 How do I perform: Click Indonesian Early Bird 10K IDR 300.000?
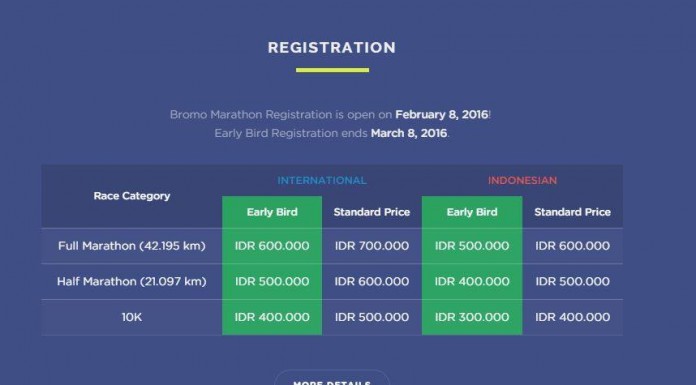click(472, 317)
